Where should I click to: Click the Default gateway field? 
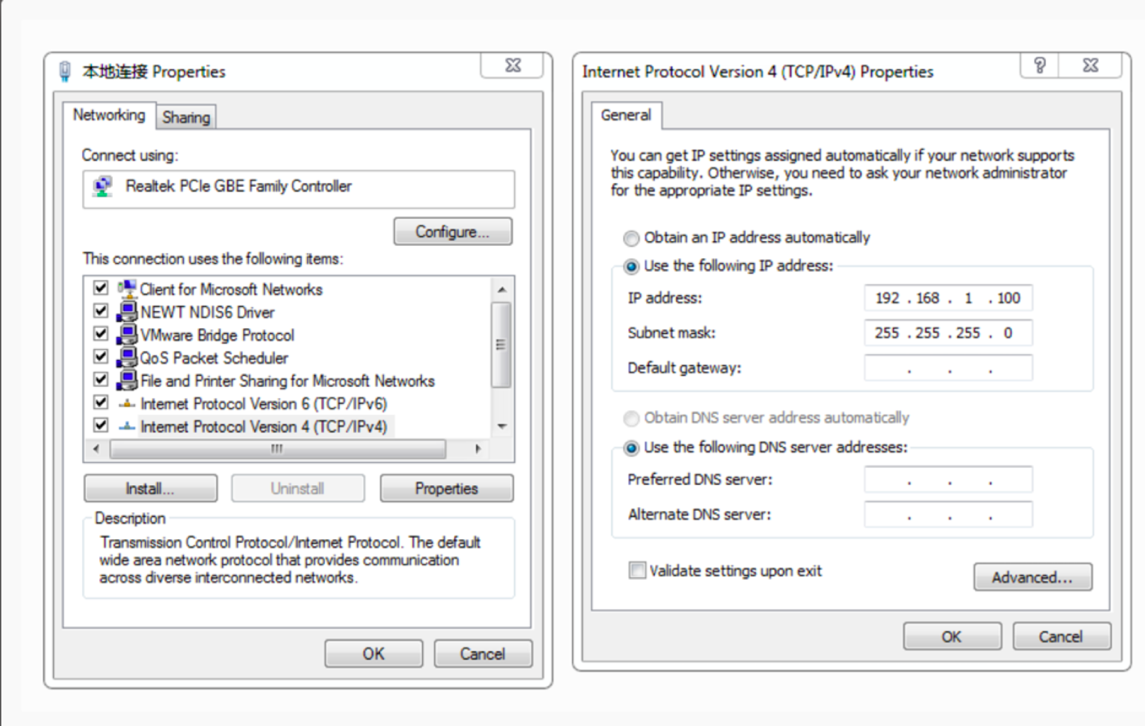pos(948,368)
